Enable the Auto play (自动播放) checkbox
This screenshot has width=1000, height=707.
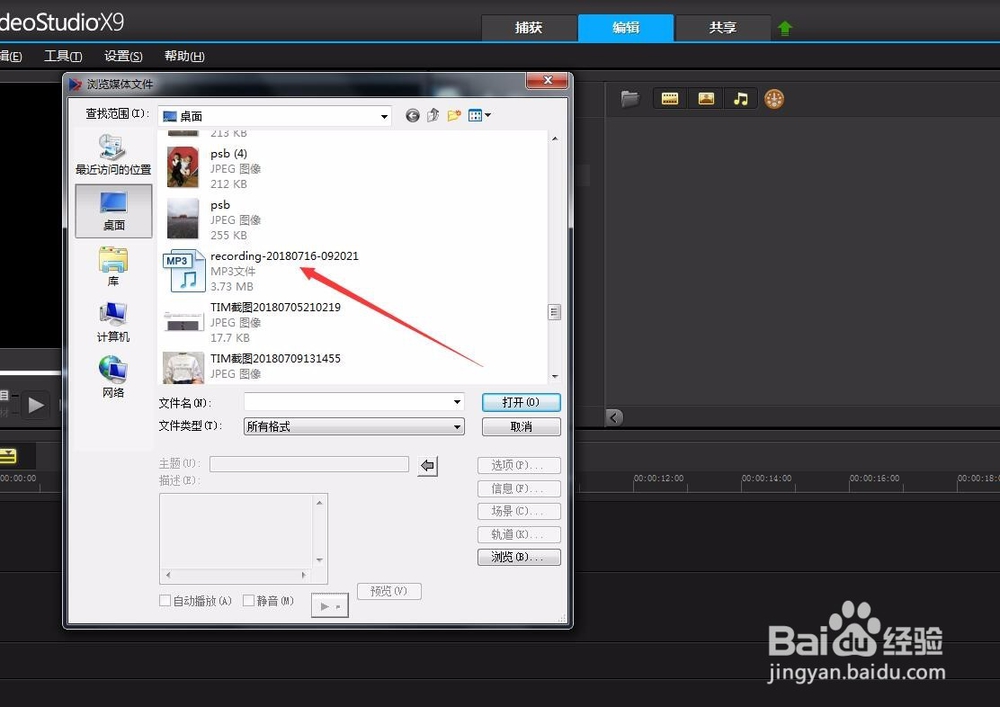point(165,601)
